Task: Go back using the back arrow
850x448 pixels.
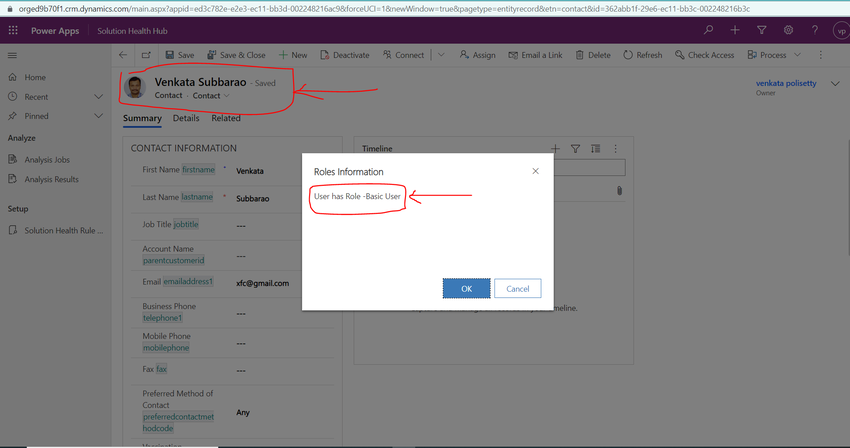Action: pyautogui.click(x=123, y=55)
